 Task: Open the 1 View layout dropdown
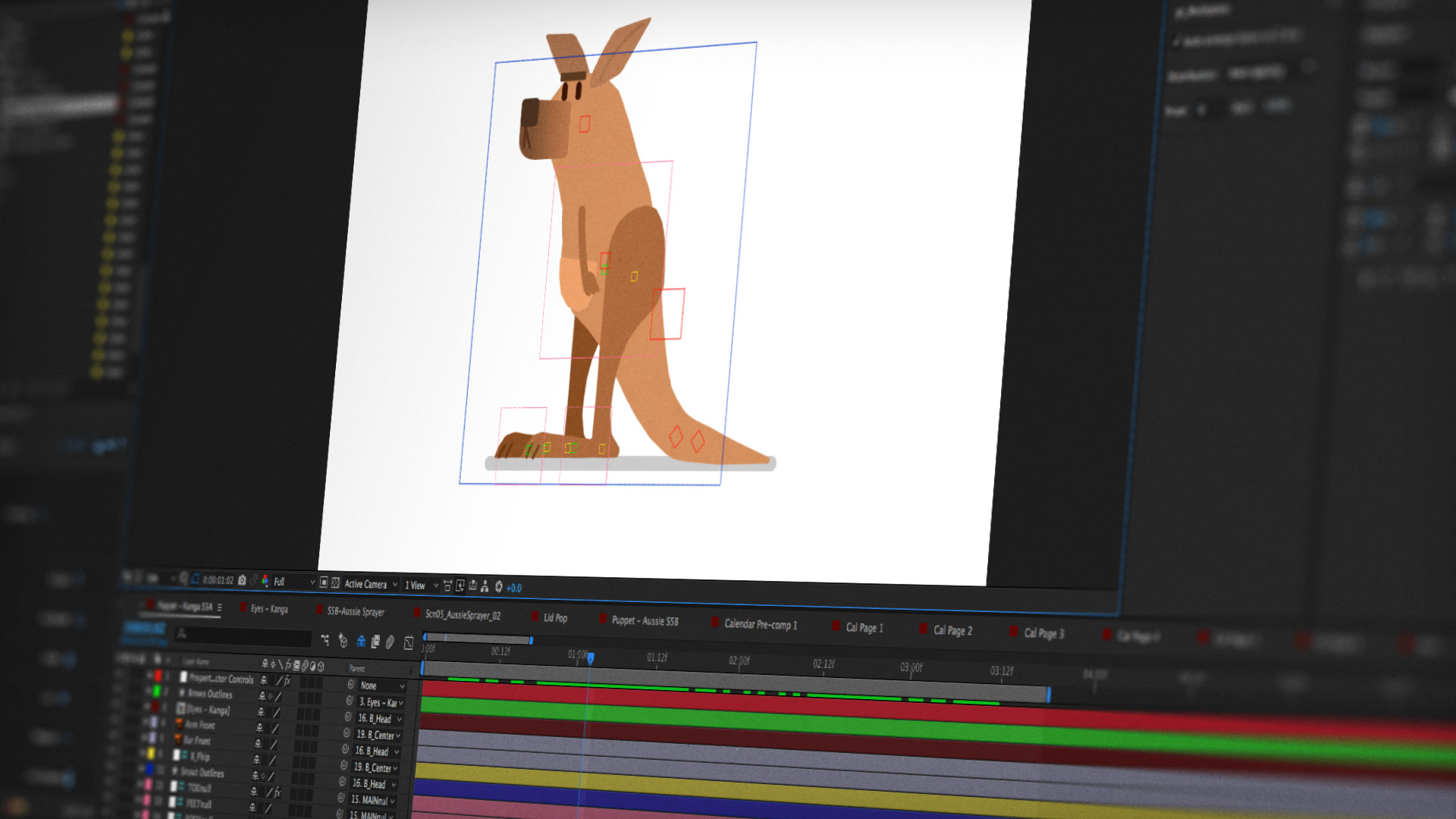click(421, 585)
